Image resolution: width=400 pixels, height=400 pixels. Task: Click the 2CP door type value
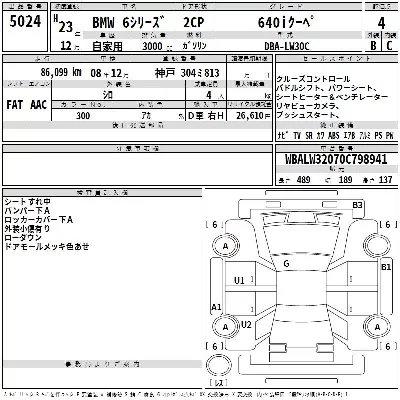194,23
